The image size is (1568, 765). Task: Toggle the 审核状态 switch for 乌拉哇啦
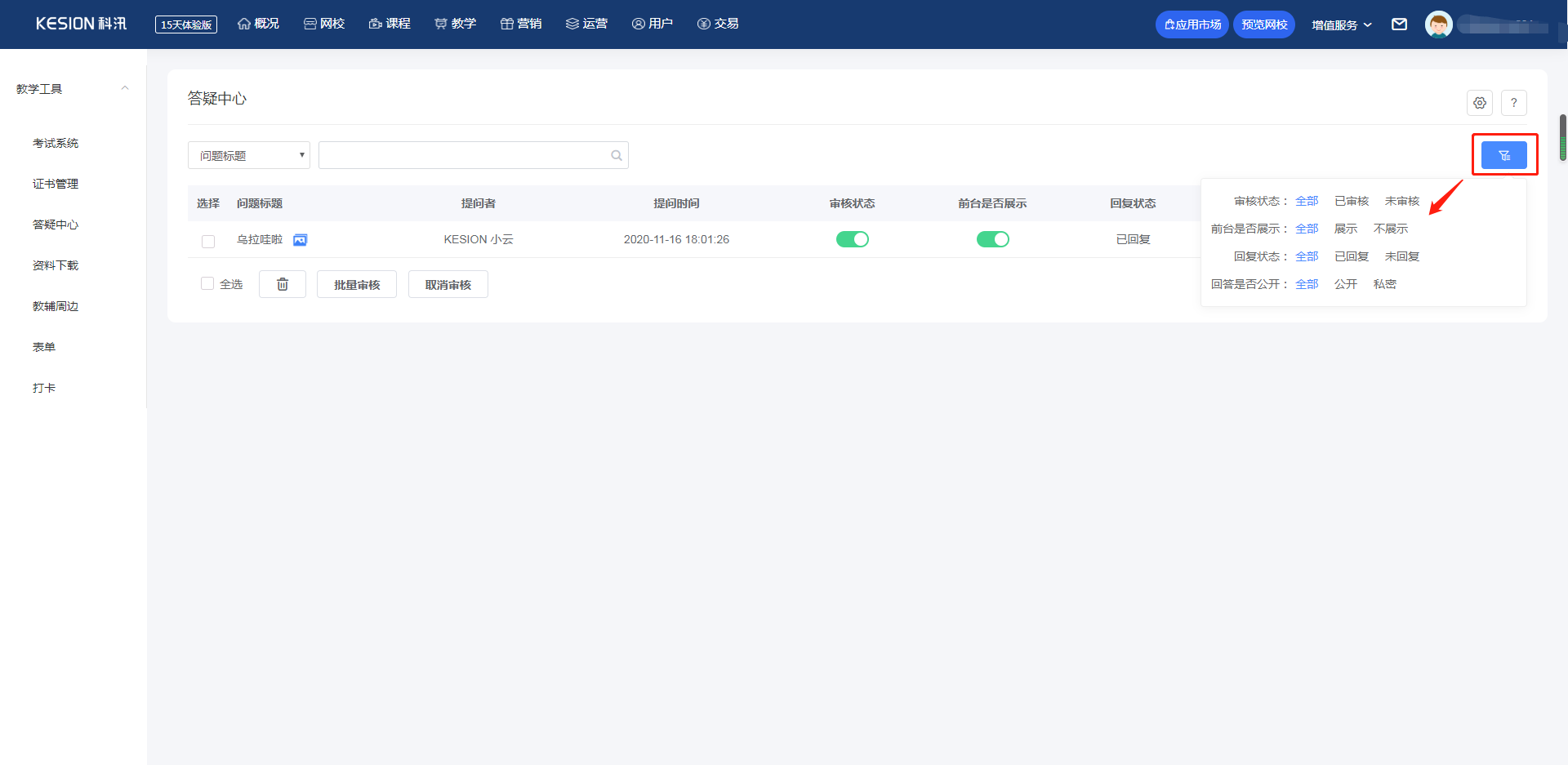[x=852, y=239]
